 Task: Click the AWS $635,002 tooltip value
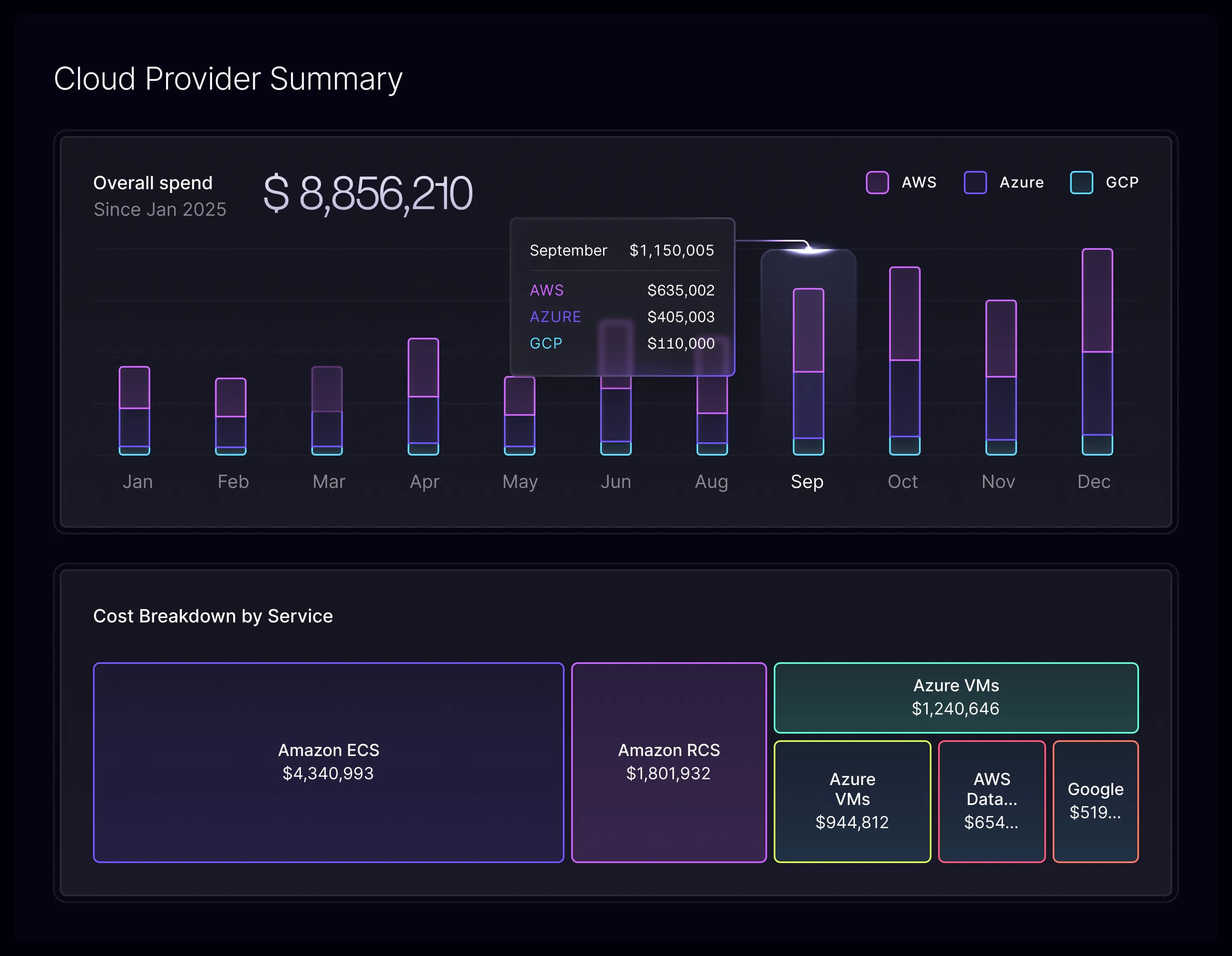(681, 290)
